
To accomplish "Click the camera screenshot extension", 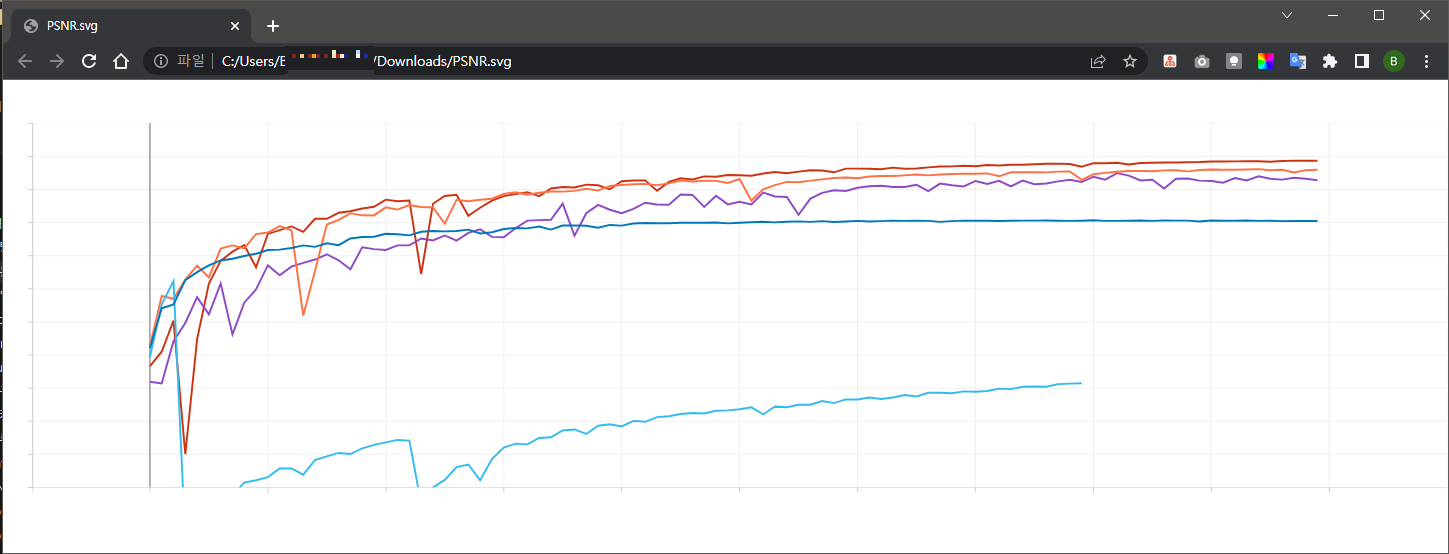I will pyautogui.click(x=1202, y=61).
